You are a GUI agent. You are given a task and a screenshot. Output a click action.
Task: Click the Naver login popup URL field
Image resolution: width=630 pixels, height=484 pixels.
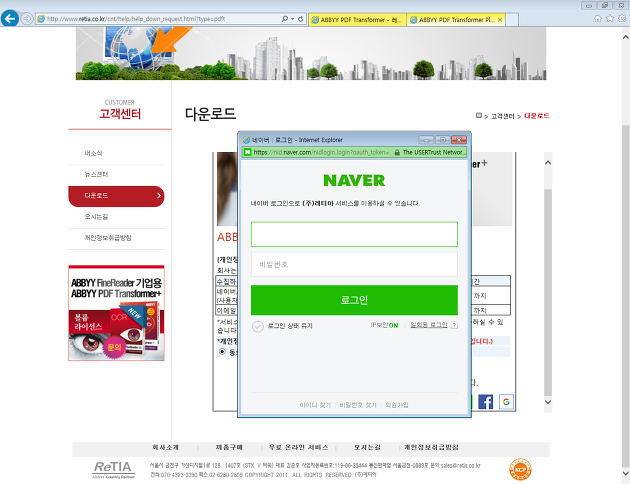pos(321,152)
